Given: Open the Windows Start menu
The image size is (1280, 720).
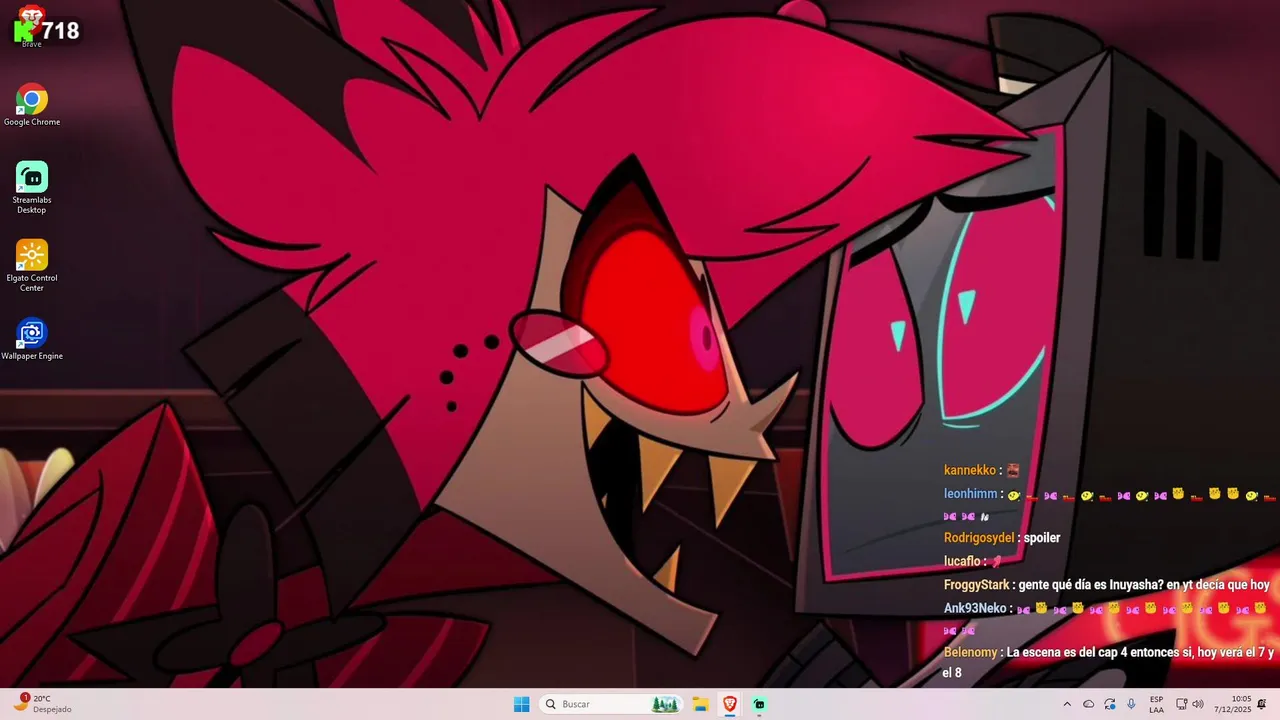Looking at the screenshot, I should [x=522, y=704].
